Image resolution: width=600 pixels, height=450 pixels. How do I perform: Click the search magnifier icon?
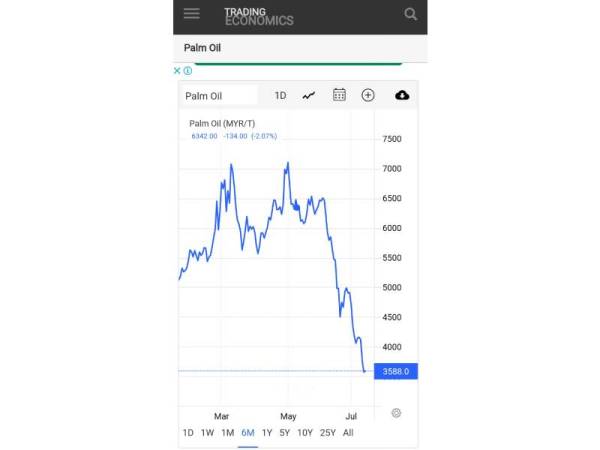point(410,14)
